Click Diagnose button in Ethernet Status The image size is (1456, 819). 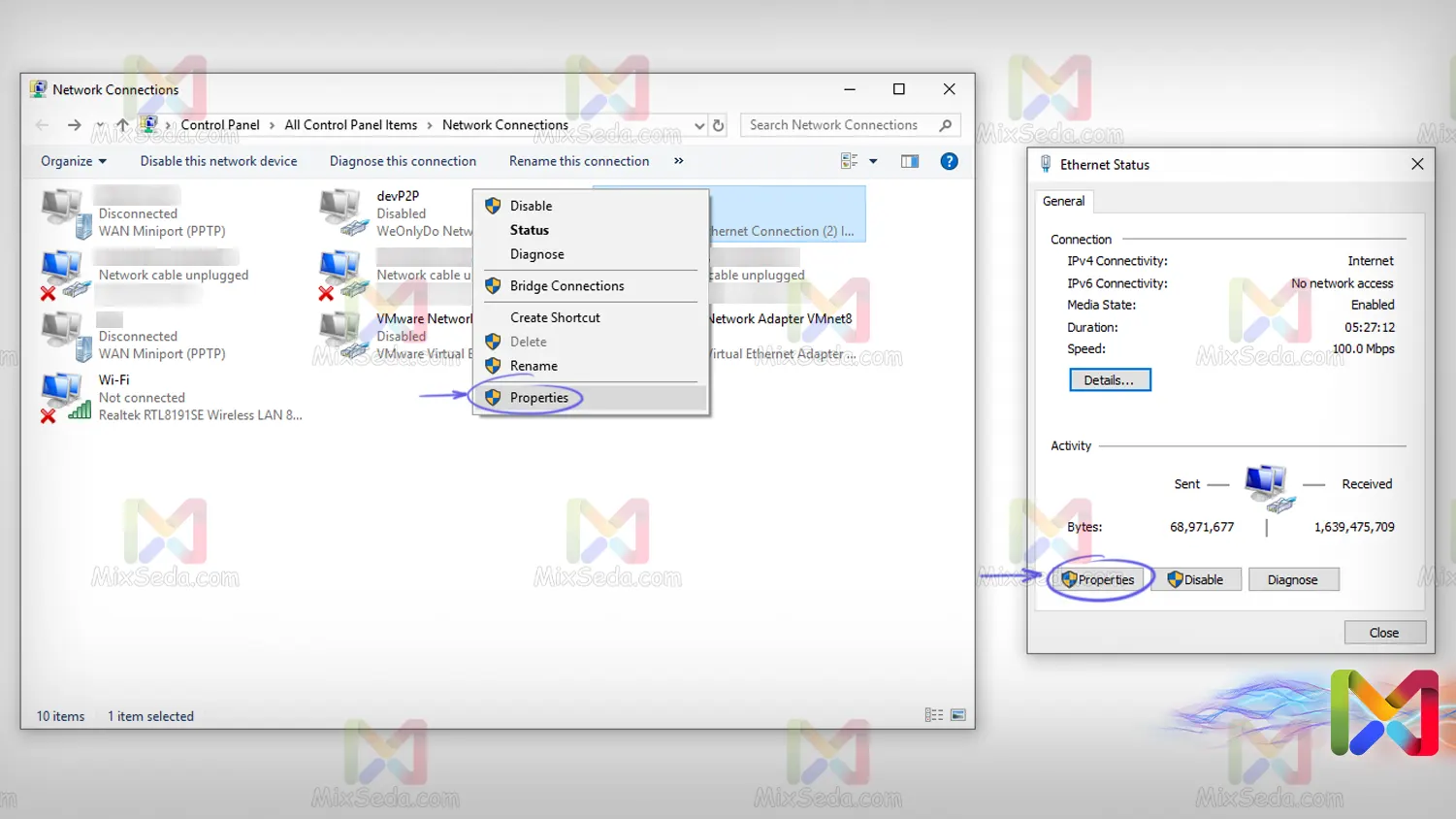1292,579
